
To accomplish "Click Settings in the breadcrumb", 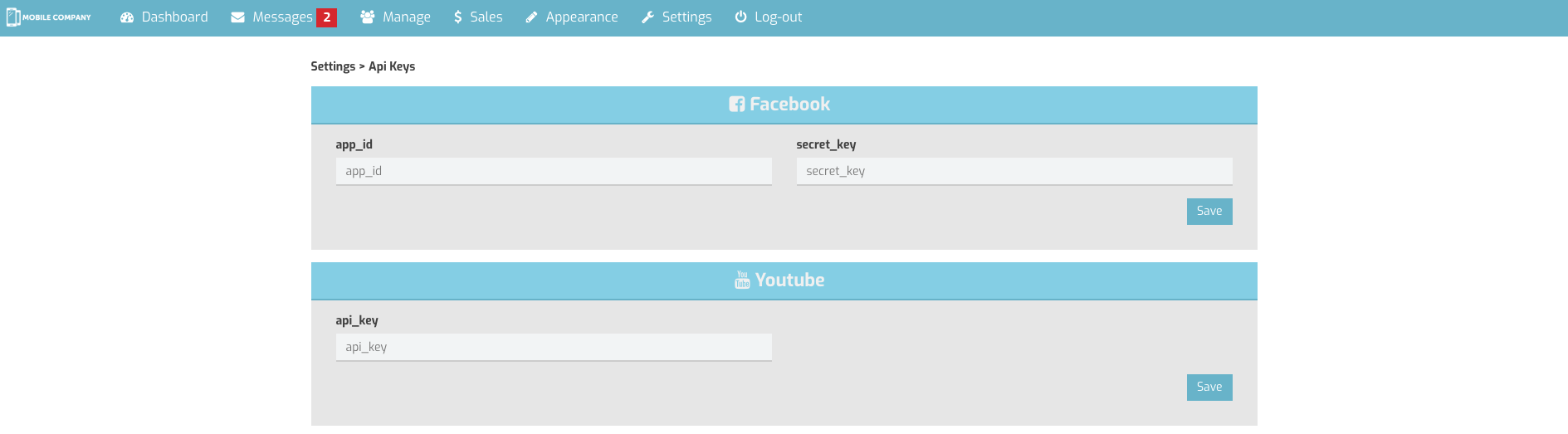I will pos(333,66).
